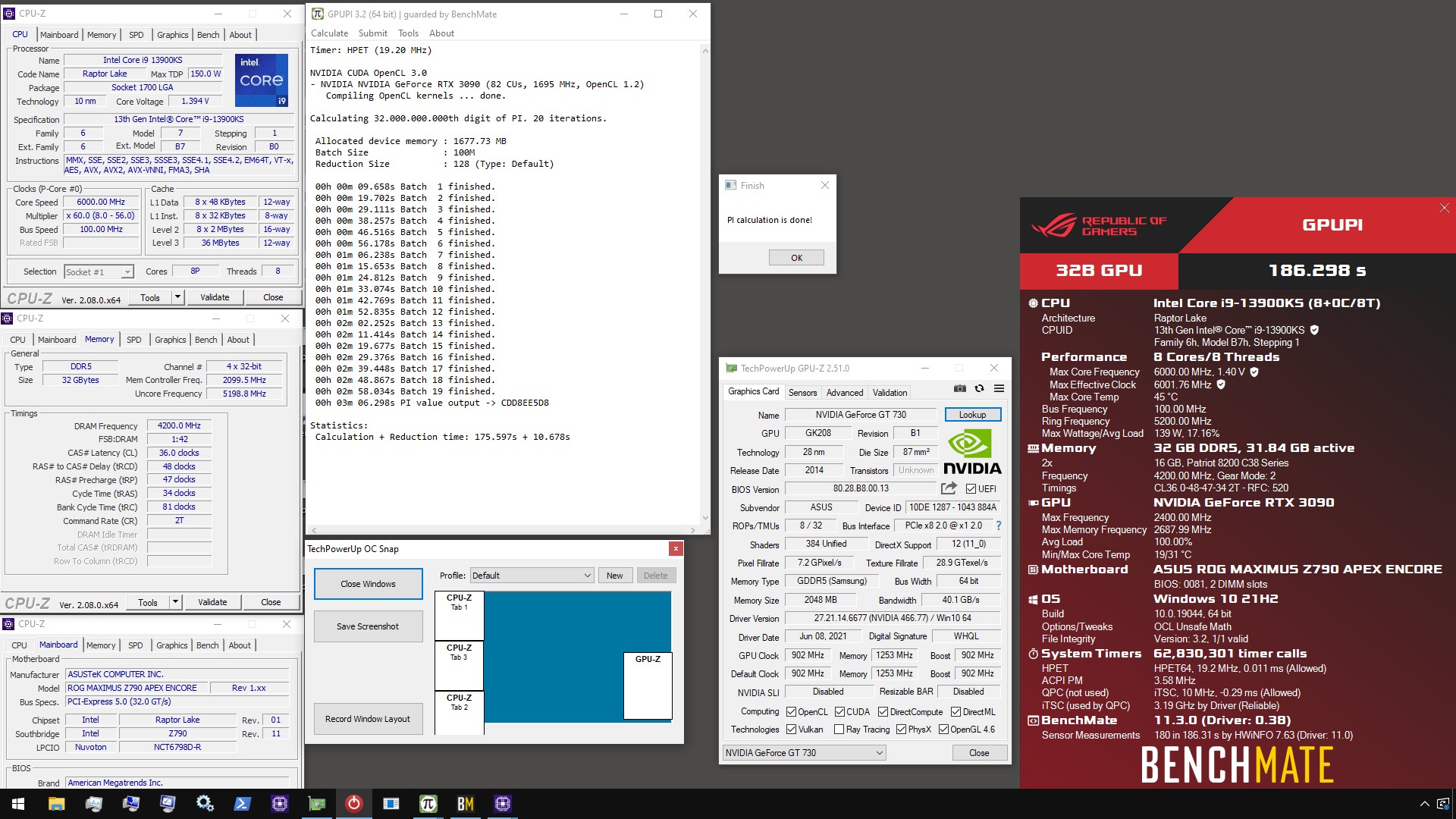Open the Windows Start menu
This screenshot has height=819, width=1456.
(18, 804)
